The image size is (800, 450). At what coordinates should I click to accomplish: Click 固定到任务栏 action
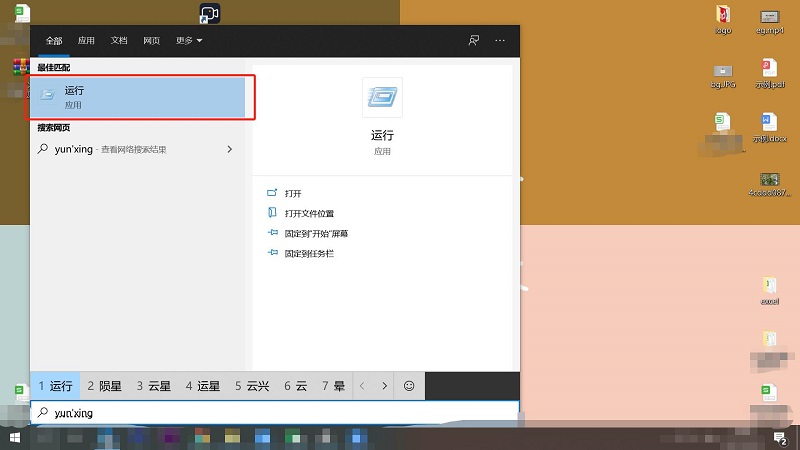(308, 254)
